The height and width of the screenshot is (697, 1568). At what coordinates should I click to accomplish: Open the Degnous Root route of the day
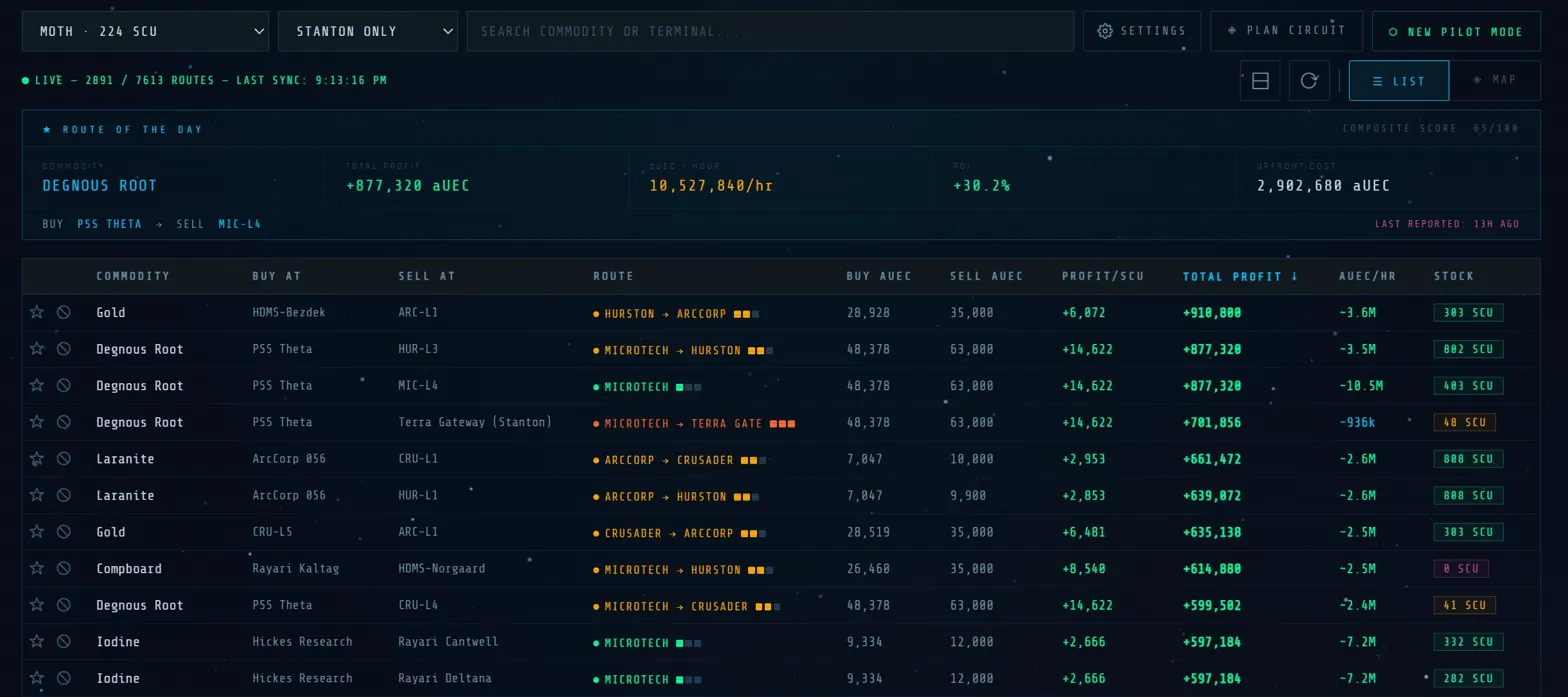click(x=99, y=186)
